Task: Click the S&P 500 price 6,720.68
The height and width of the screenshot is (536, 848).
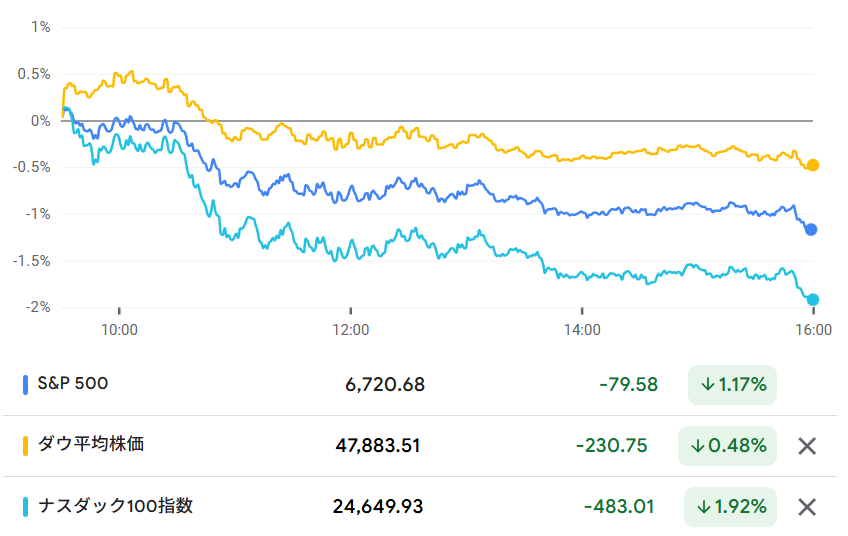Action: click(x=385, y=385)
